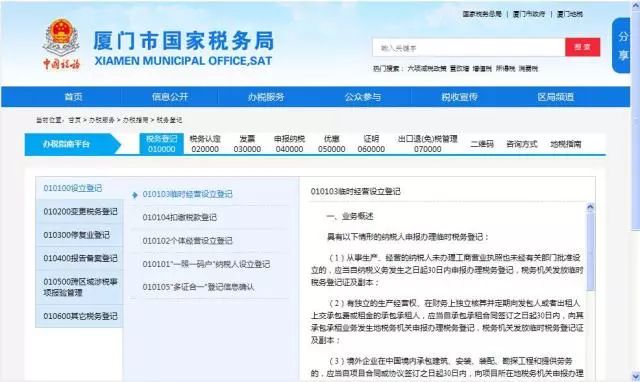Click the 办税指南平台 arrow banner
The height and width of the screenshot is (382, 640).
[x=73, y=144]
